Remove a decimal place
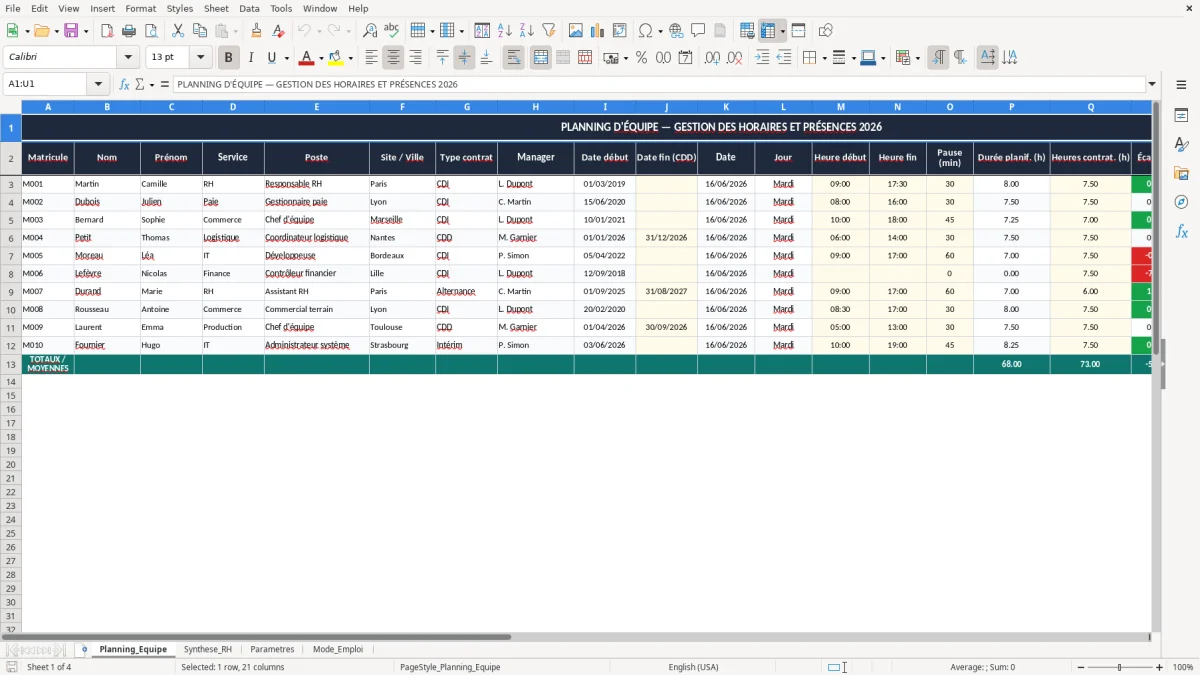Screen dimensions: 1200x675 click(x=735, y=58)
